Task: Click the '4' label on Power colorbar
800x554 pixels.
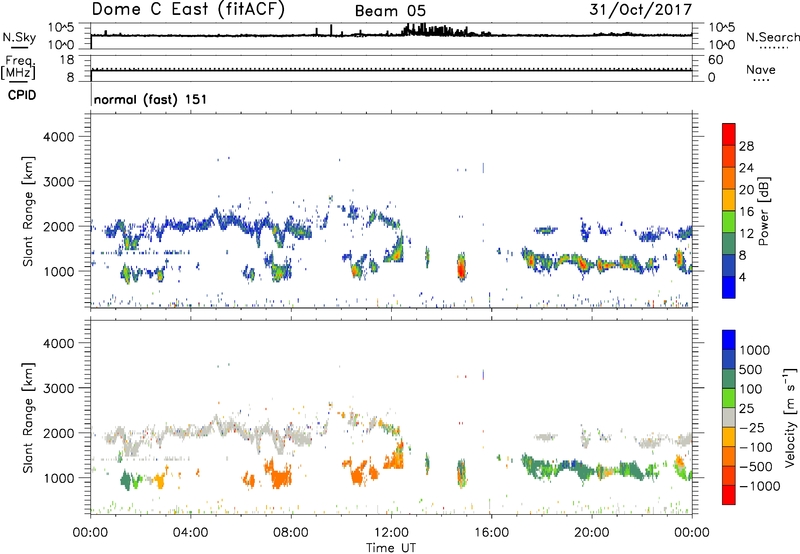Action: click(x=742, y=278)
